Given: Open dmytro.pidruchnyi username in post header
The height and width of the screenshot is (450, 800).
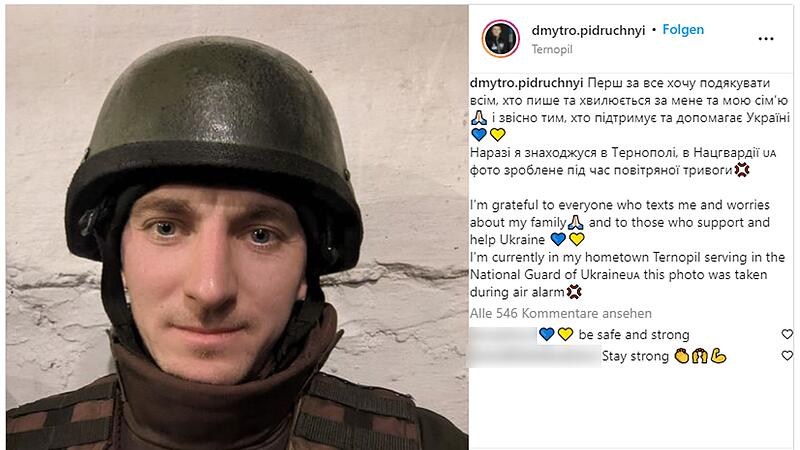Looking at the screenshot, I should coord(588,31).
